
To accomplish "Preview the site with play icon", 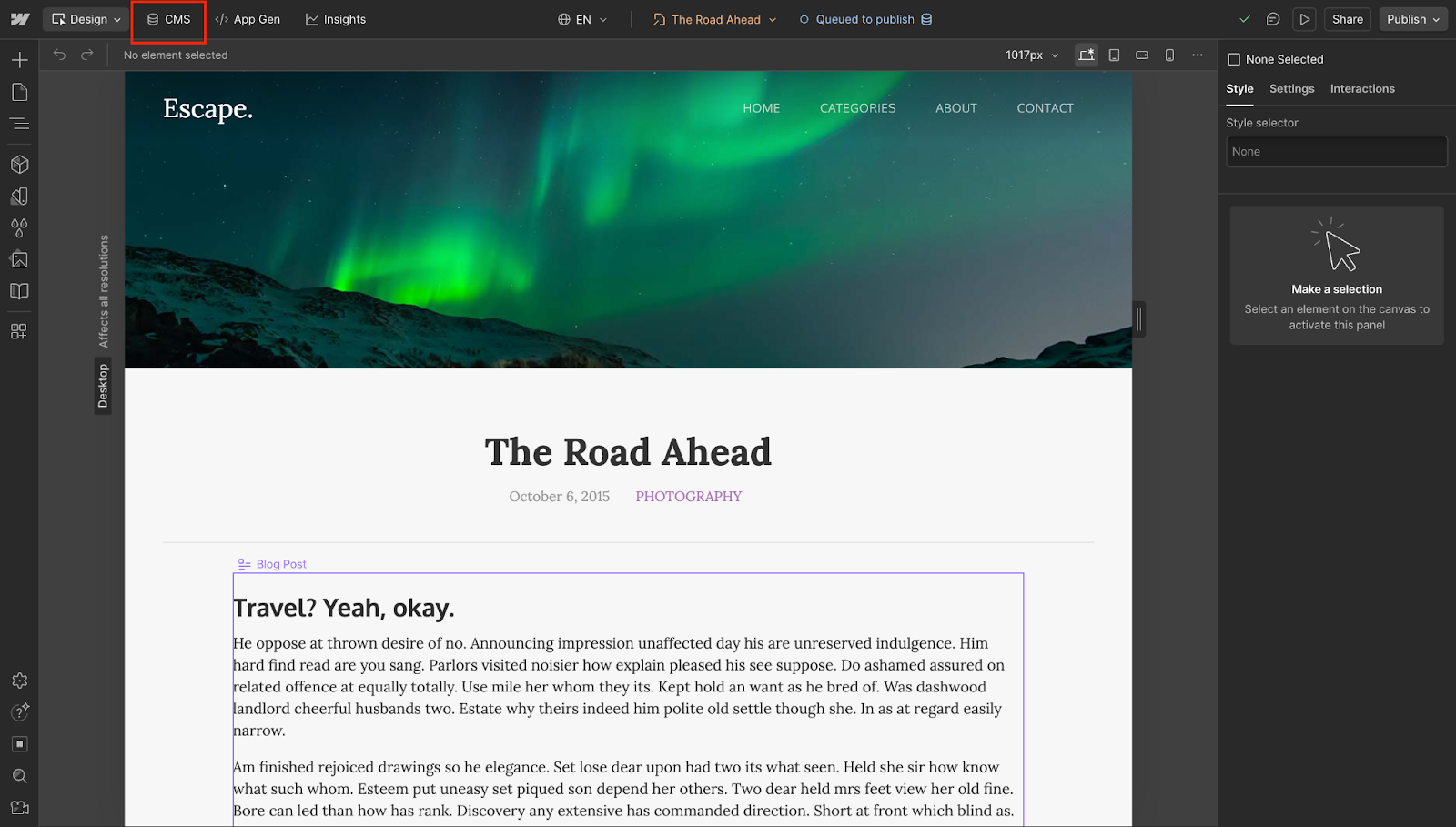I will (x=1304, y=19).
